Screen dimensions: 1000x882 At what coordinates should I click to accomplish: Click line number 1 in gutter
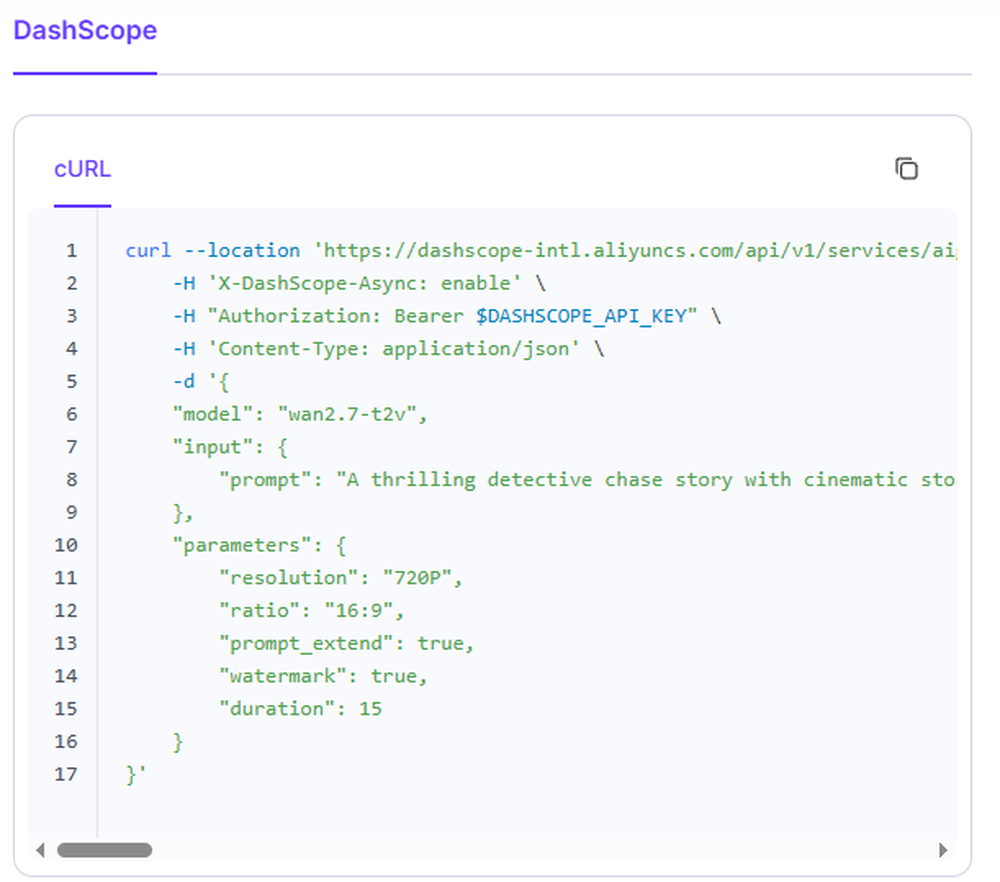coord(71,251)
